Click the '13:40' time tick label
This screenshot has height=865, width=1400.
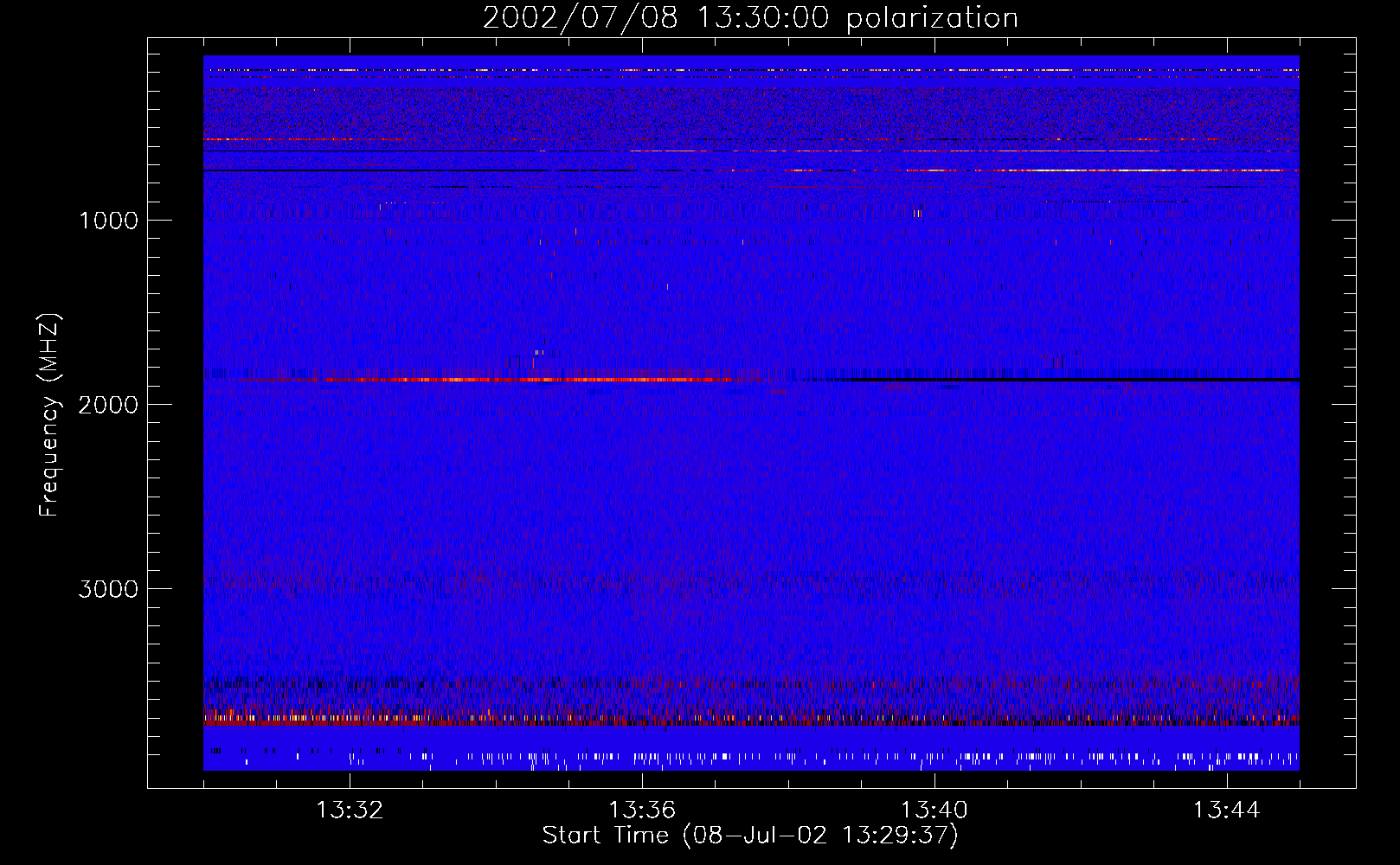pyautogui.click(x=934, y=810)
